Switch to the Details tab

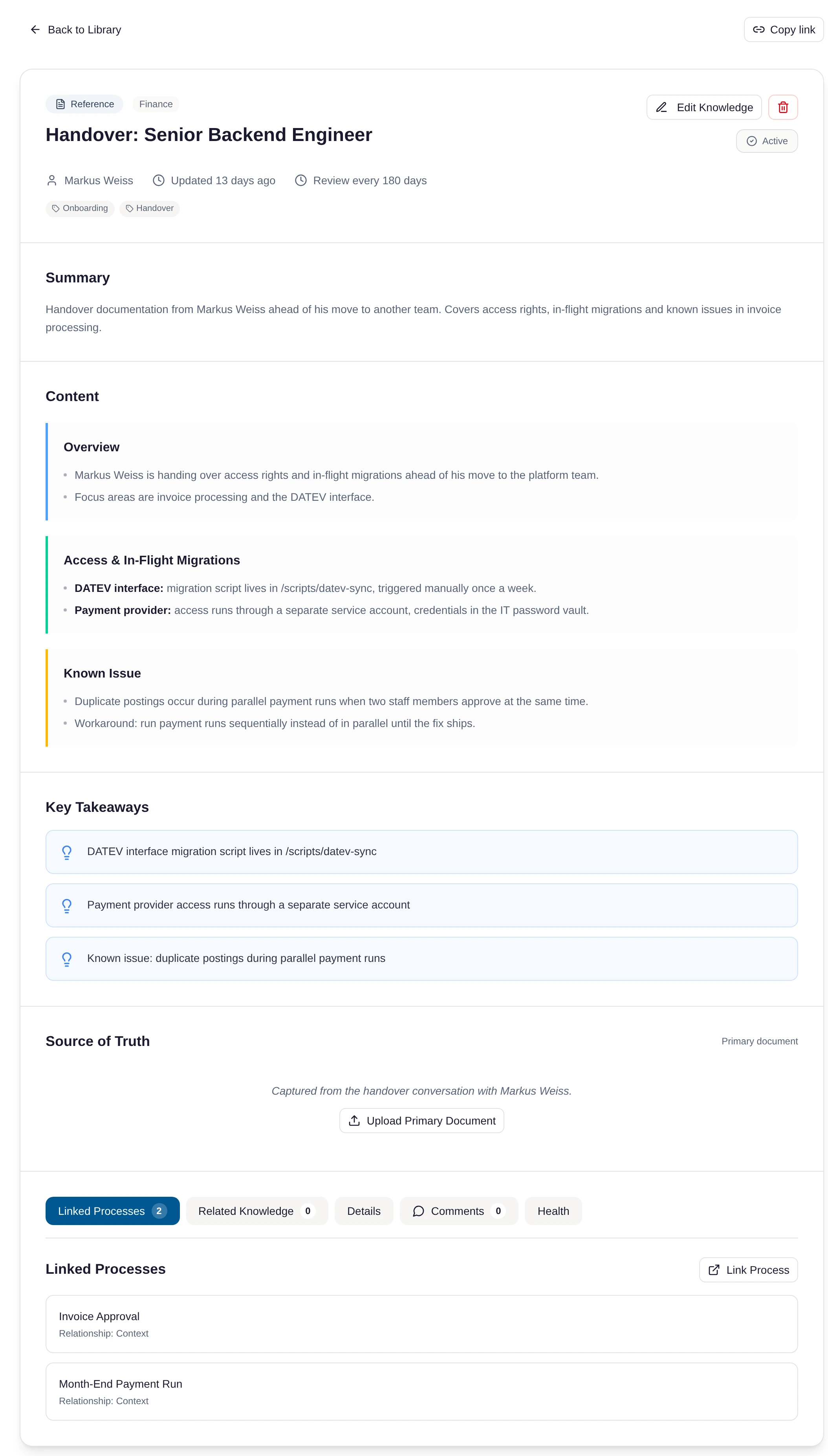tap(363, 1211)
